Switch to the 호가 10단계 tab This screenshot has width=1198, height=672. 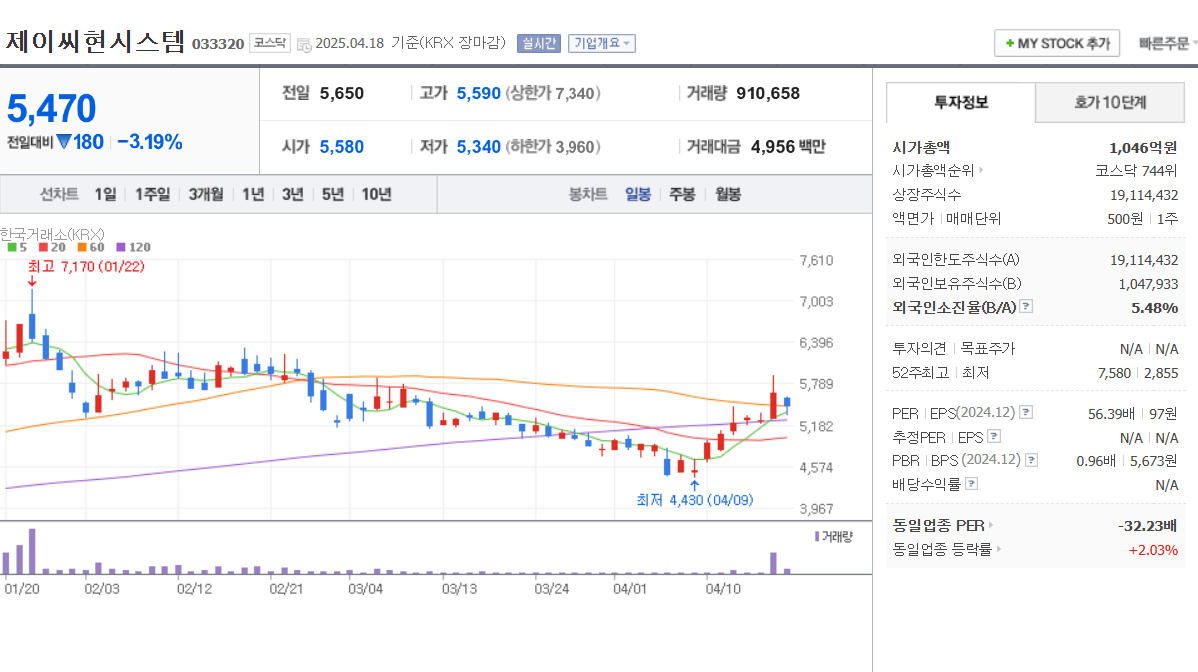click(1110, 102)
